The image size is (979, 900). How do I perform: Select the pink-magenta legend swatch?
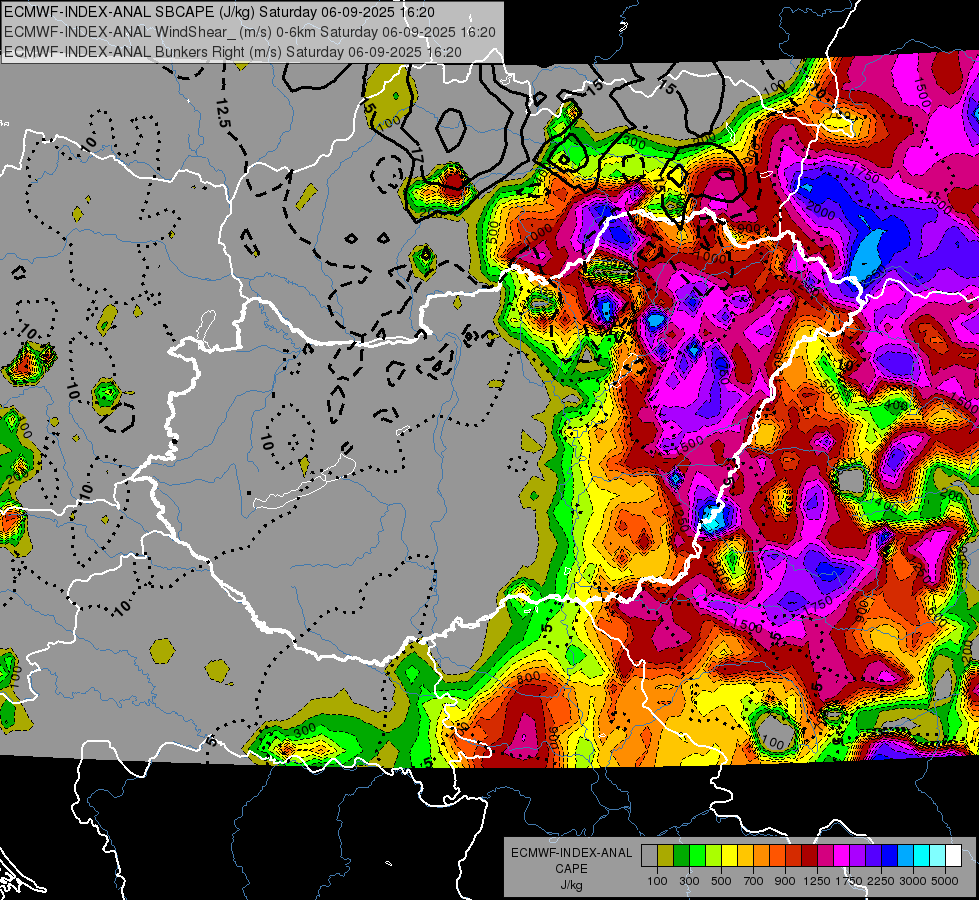(825, 856)
